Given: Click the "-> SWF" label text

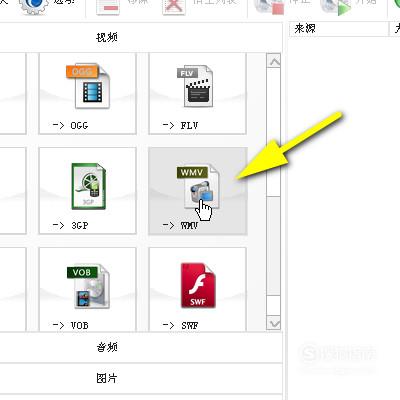Looking at the screenshot, I should point(180,325).
